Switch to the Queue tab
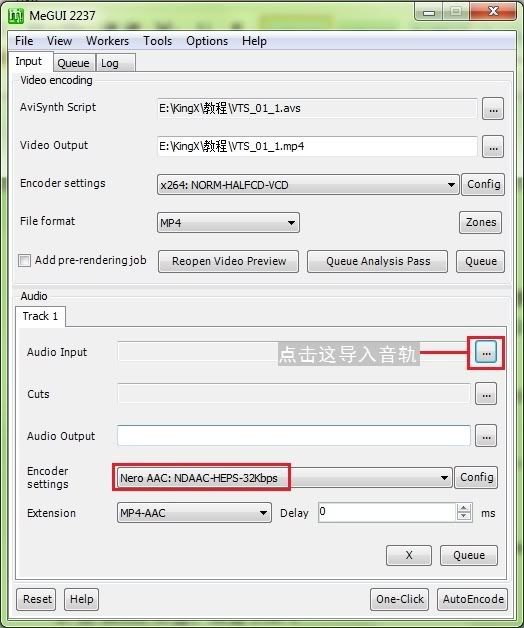The height and width of the screenshot is (628, 524). (x=73, y=63)
